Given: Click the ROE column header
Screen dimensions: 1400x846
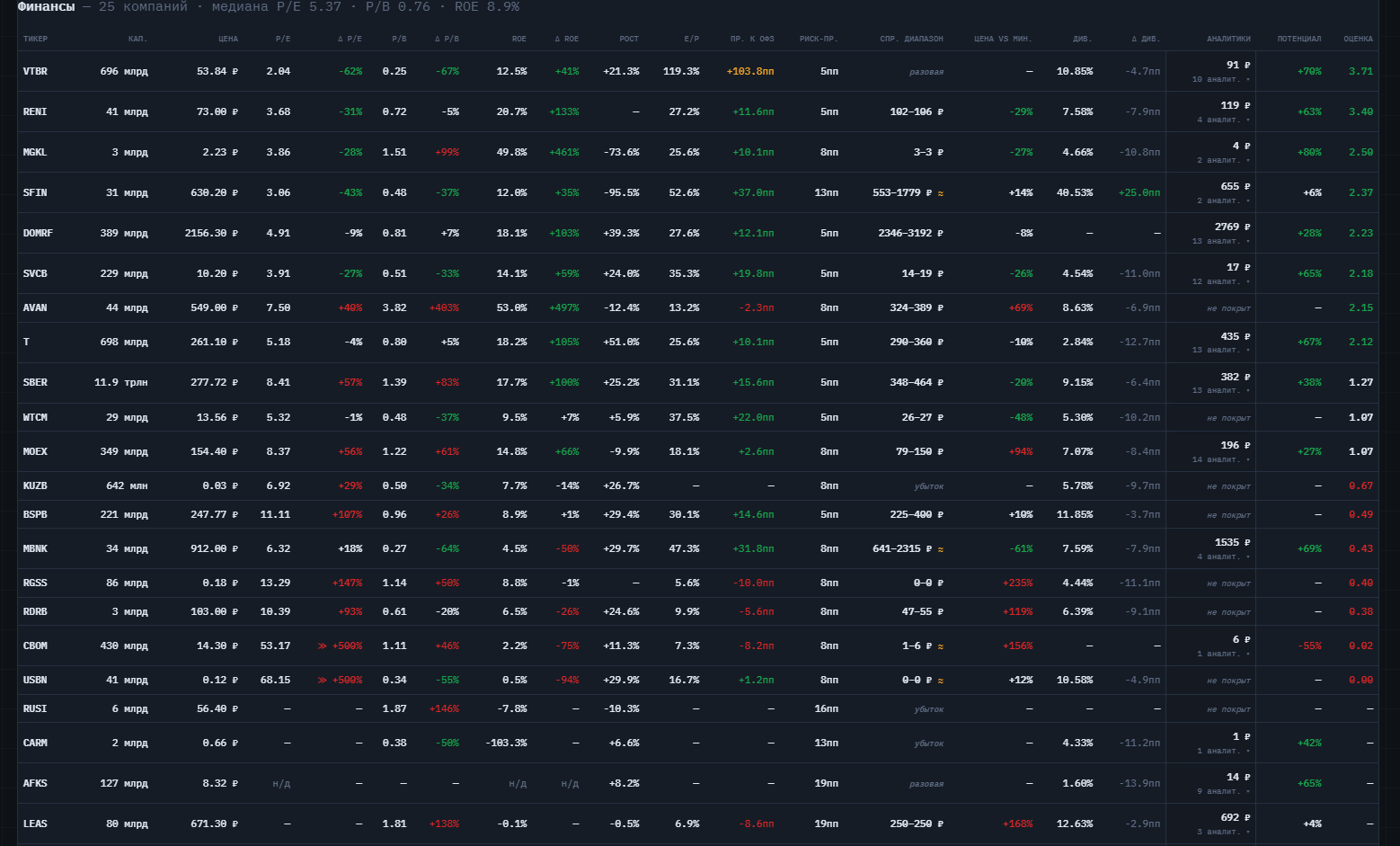Looking at the screenshot, I should tap(519, 40).
